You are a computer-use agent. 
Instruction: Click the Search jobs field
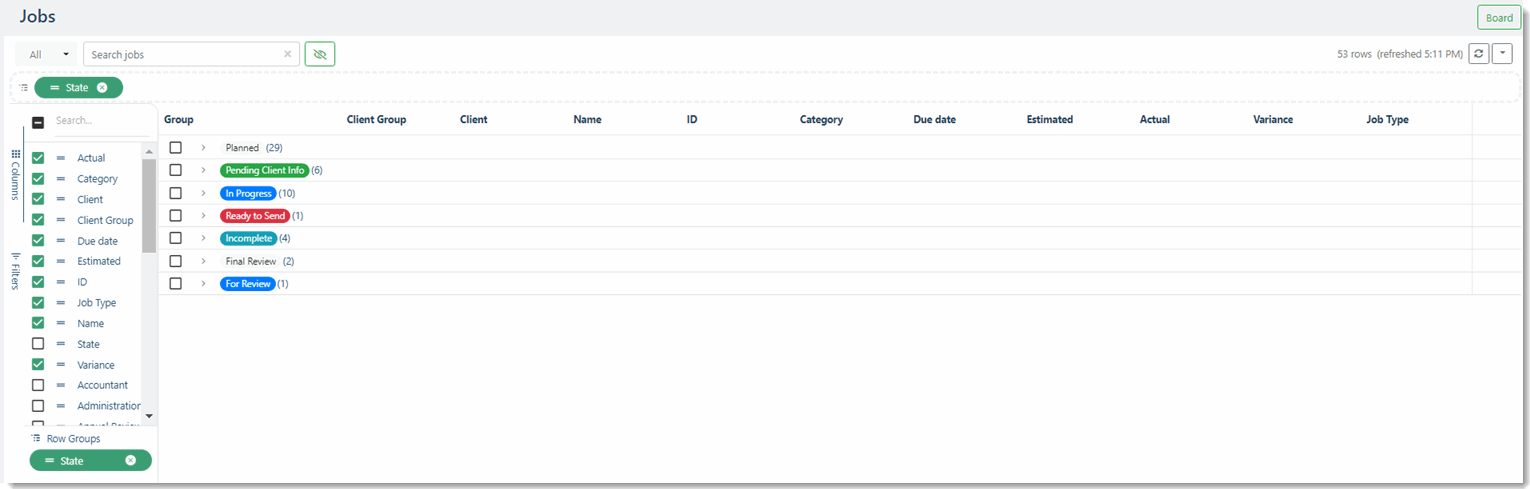coord(191,54)
